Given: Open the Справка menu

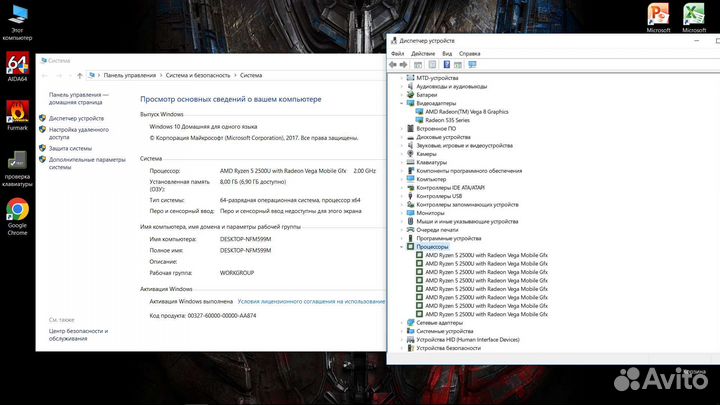Looking at the screenshot, I should (469, 54).
